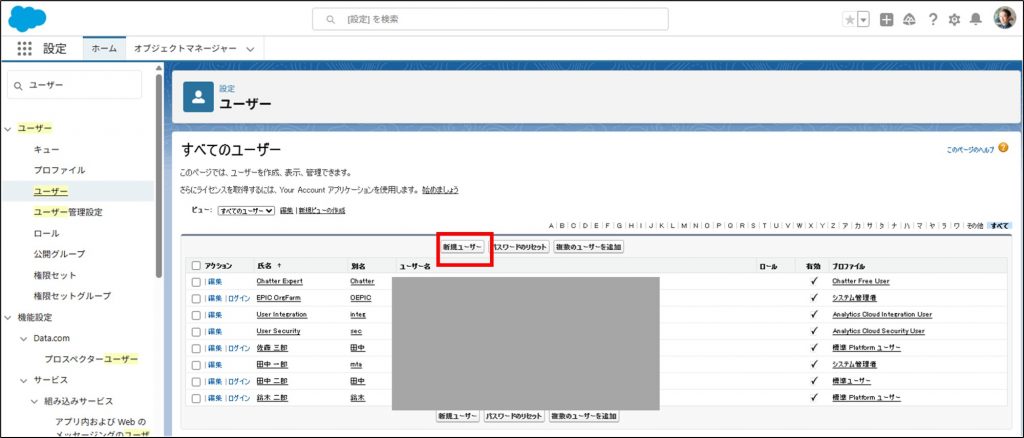Image resolution: width=1024 pixels, height=438 pixels.
Task: Click the top 新規ユーザー button
Action: tap(463, 247)
